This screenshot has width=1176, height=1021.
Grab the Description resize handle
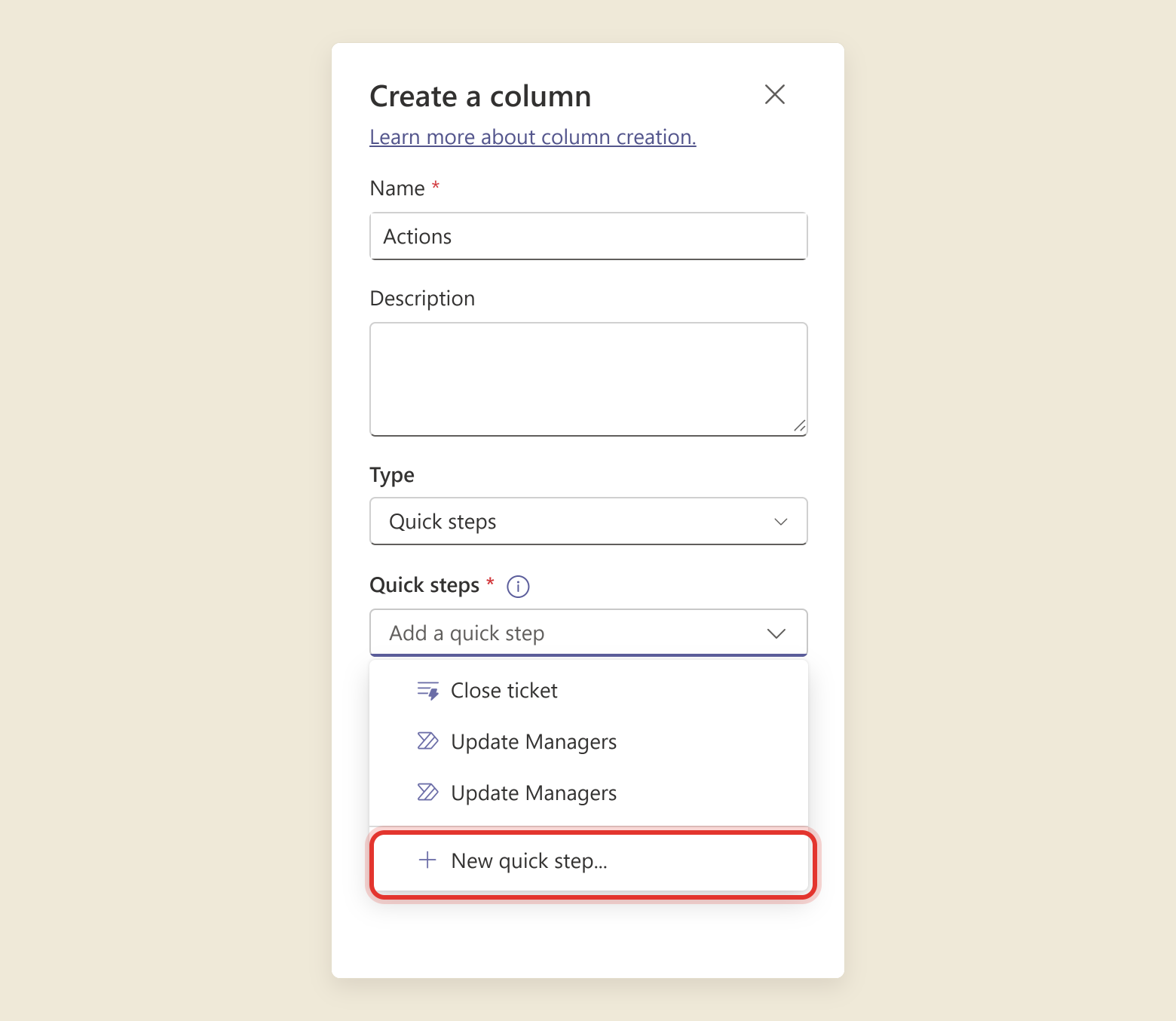[800, 426]
